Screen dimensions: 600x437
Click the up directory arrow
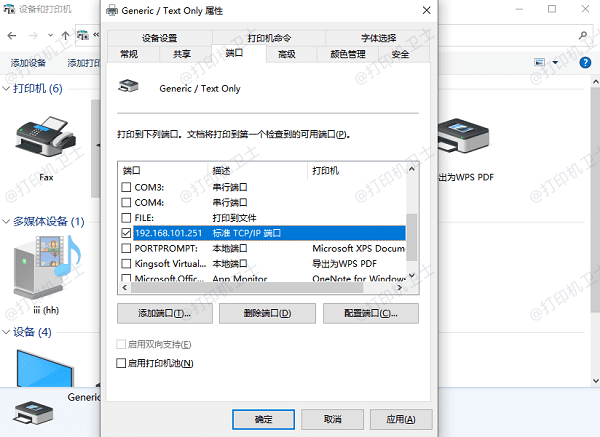tap(65, 36)
